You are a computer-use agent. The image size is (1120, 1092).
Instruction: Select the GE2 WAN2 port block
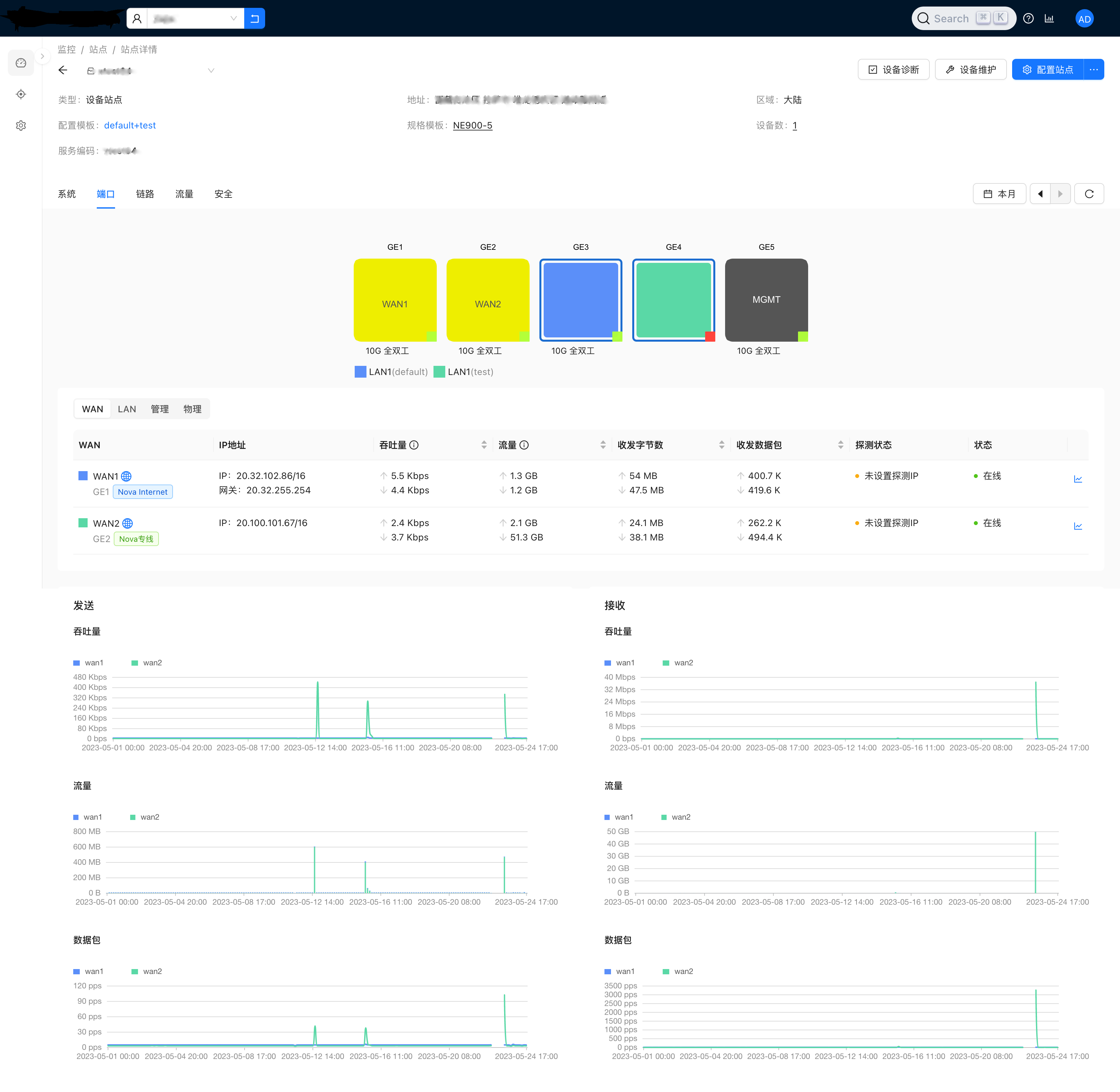[488, 300]
